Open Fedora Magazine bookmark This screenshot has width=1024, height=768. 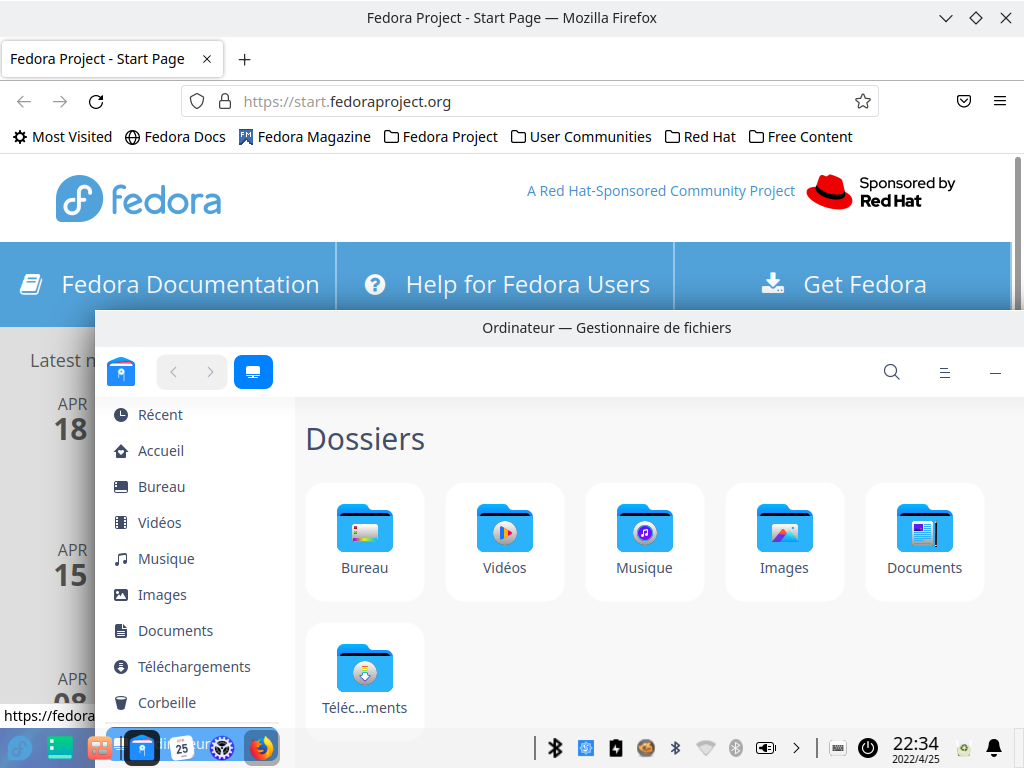coord(304,137)
